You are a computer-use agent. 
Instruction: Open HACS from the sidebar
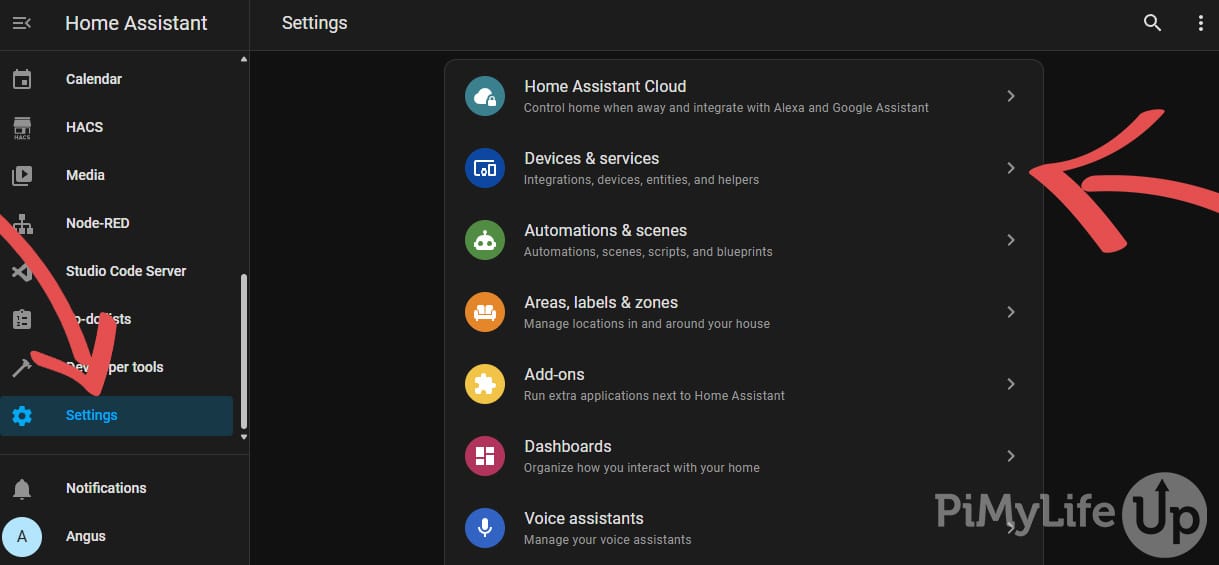click(x=84, y=127)
